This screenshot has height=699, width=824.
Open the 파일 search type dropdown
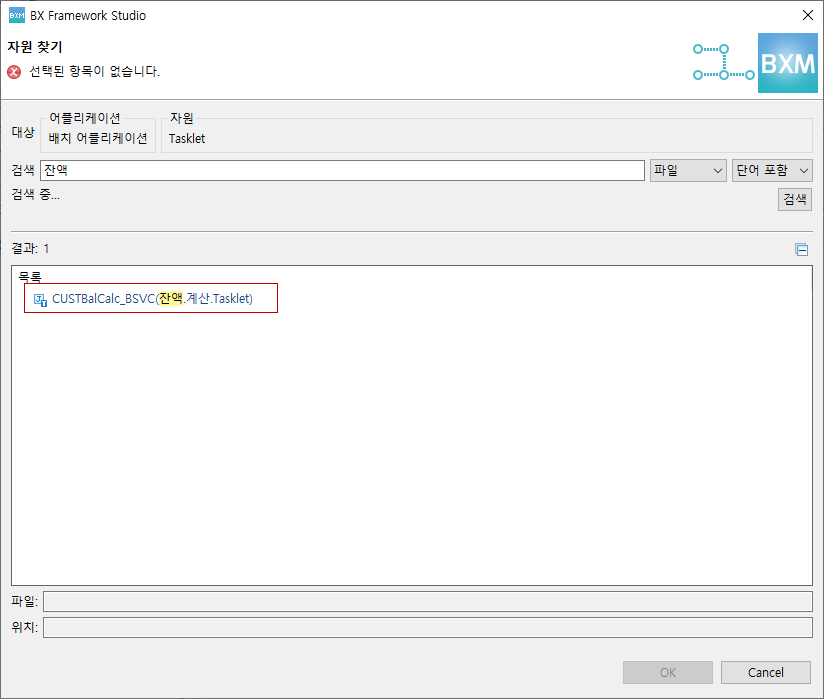tap(687, 170)
